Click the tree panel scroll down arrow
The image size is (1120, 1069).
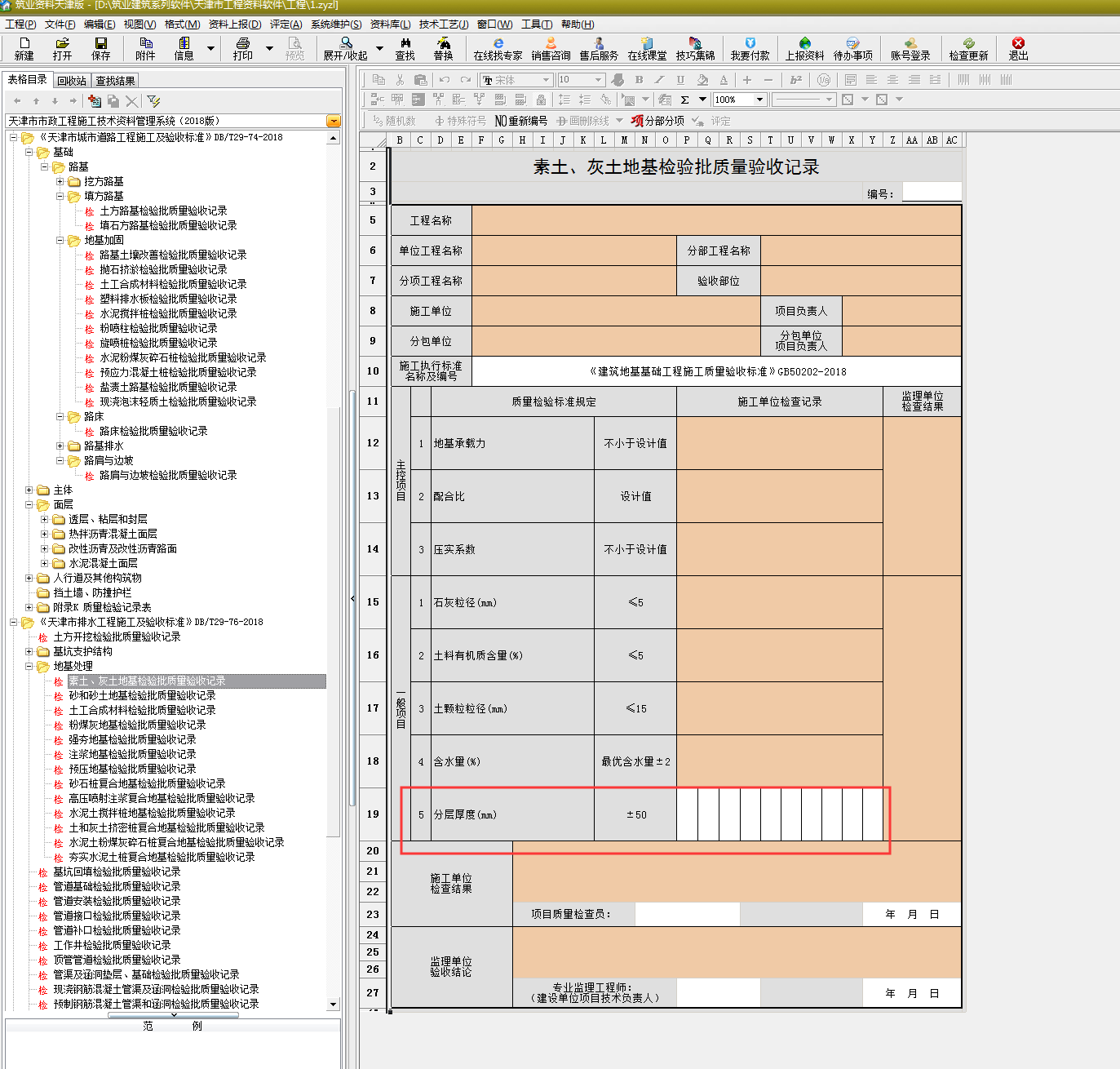pos(333,1005)
